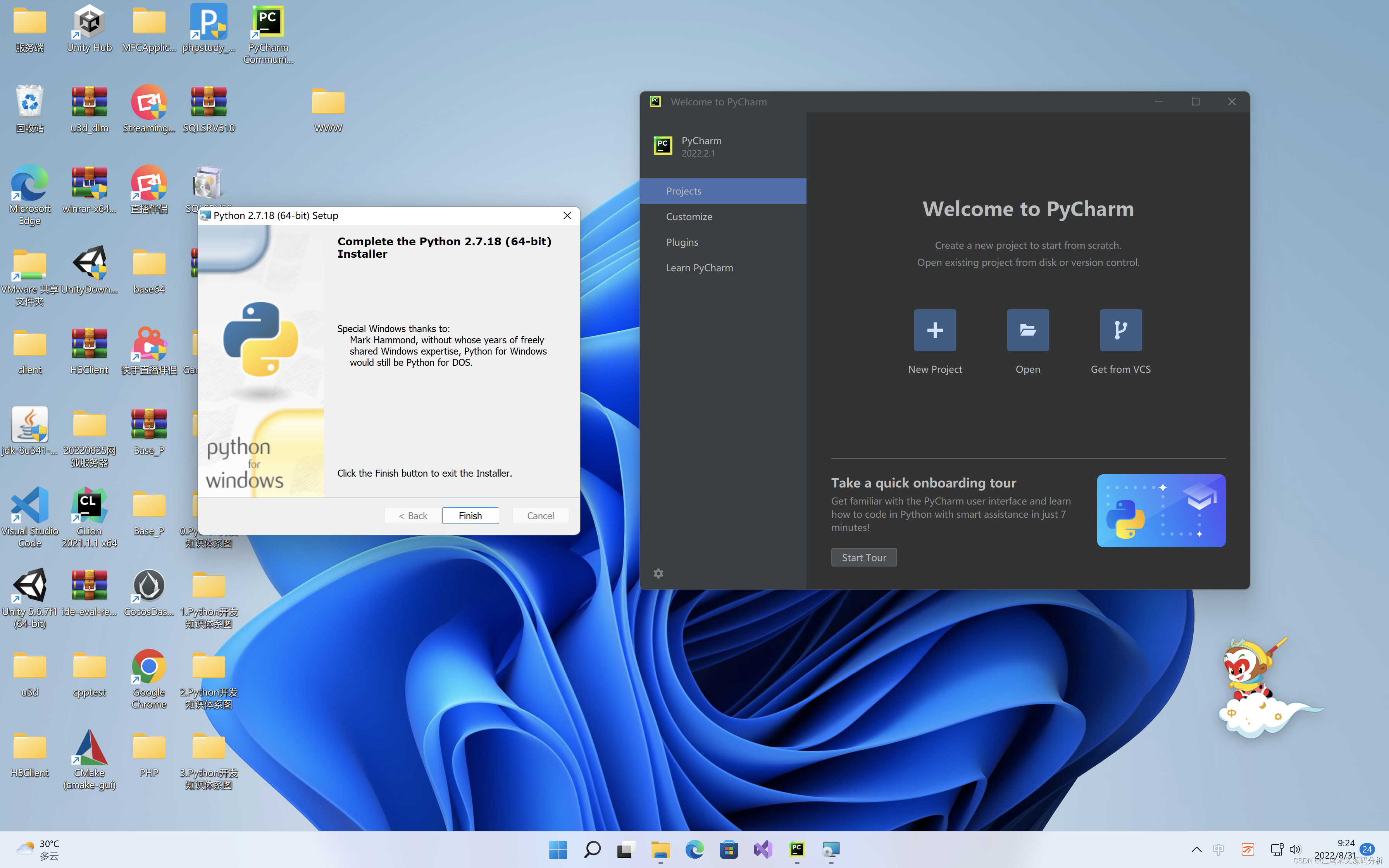Open Microsoft Store from taskbar
Image resolution: width=1389 pixels, height=868 pixels.
[728, 849]
